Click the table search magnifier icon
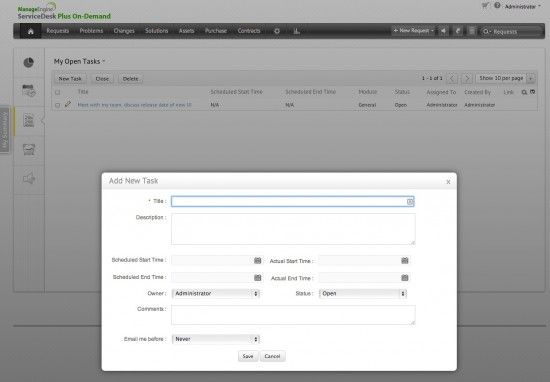 click(x=524, y=92)
